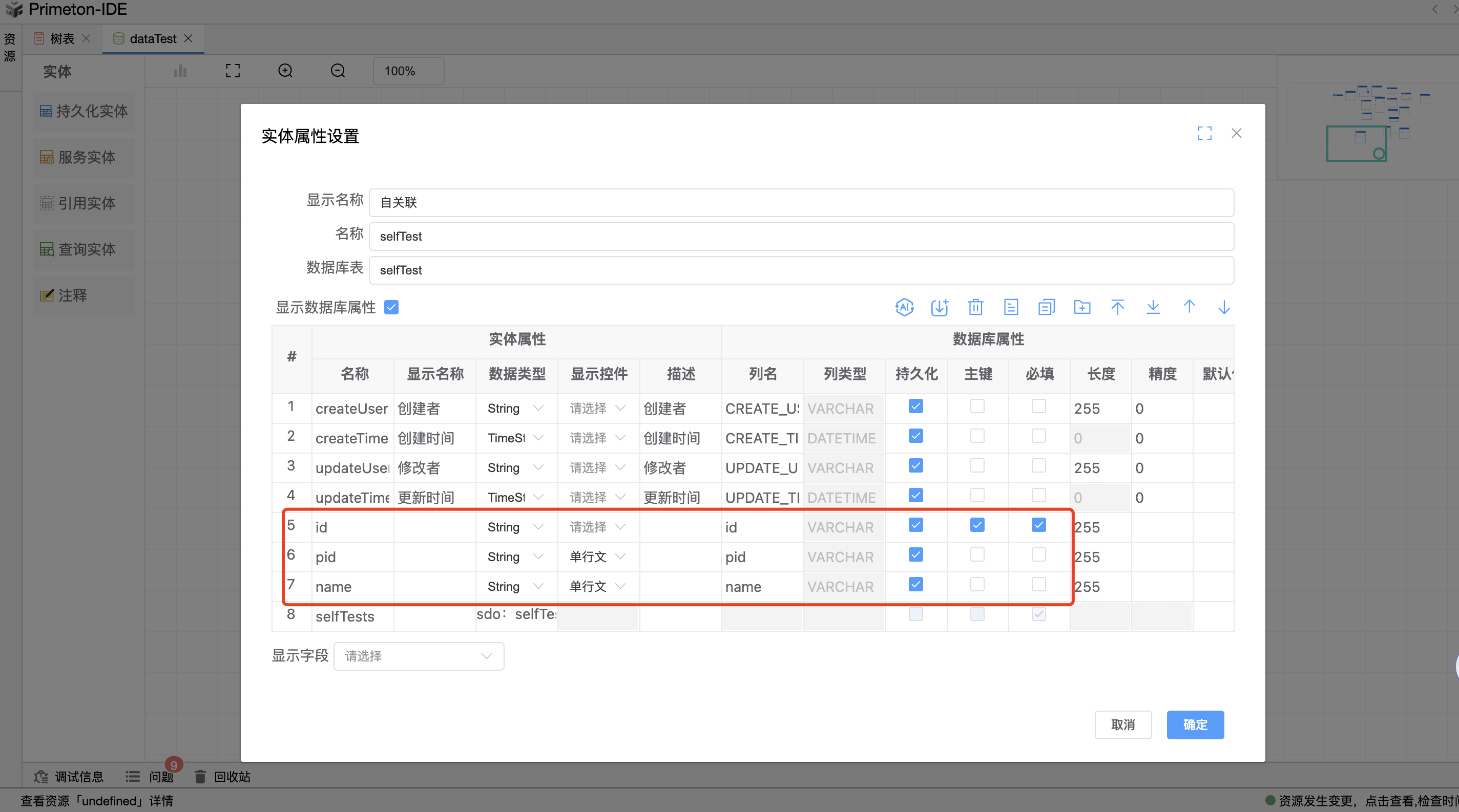Click the 取消 button
This screenshot has height=812, width=1459.
[x=1122, y=725]
